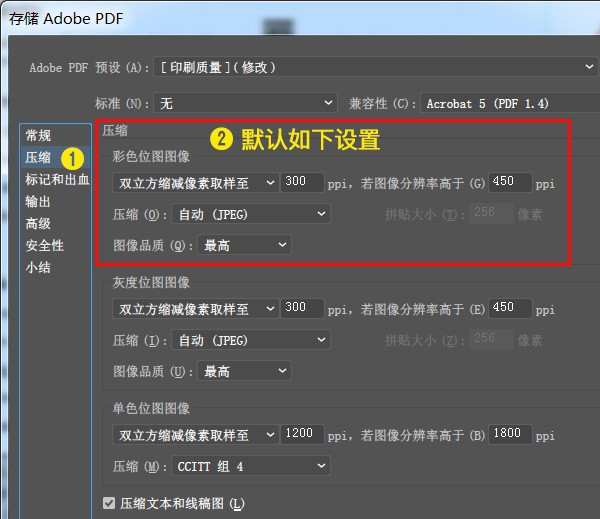600x519 pixels.
Task: Click the 450 ppi threshold field (E)
Action: point(510,308)
